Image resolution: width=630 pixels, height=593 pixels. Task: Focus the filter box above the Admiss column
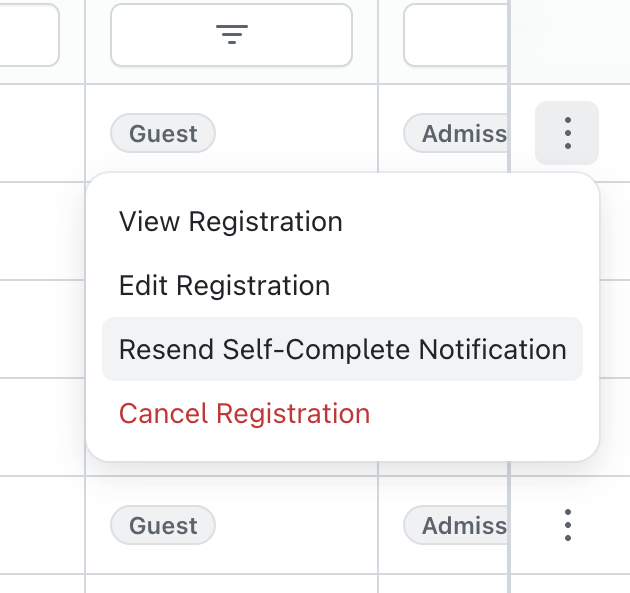click(455, 36)
